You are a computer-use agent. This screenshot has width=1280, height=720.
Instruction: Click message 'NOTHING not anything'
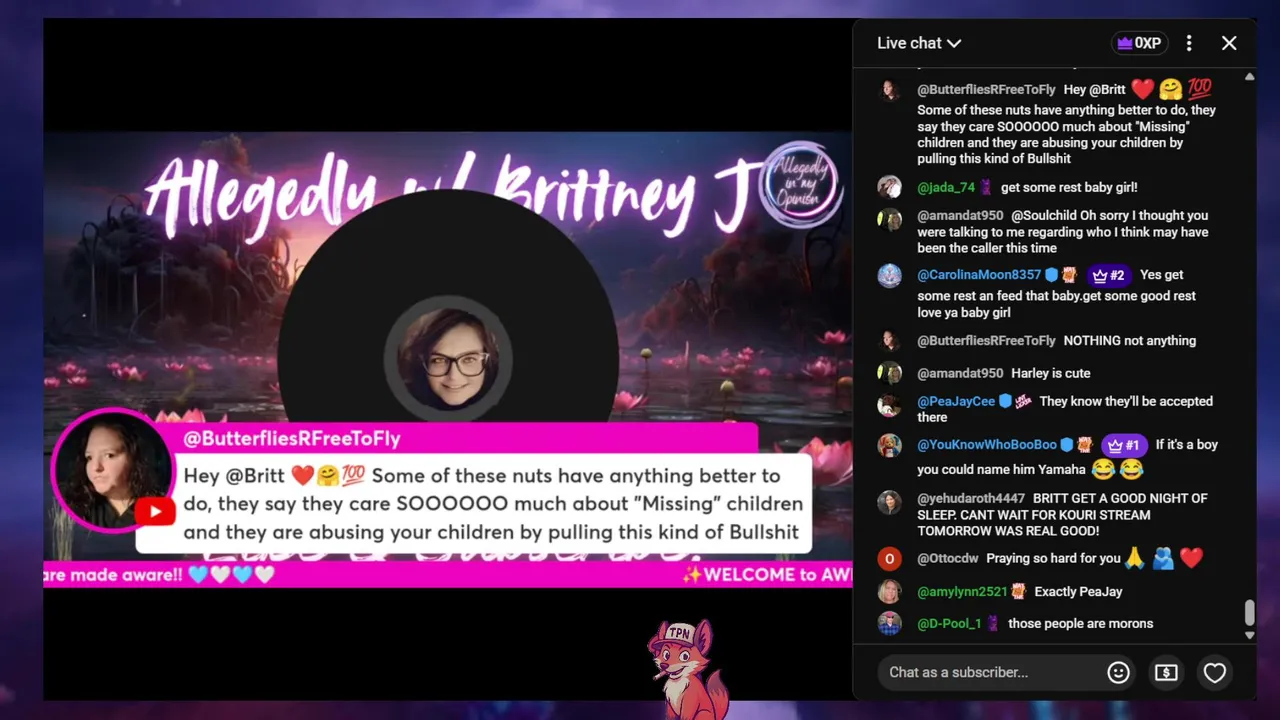(1130, 341)
